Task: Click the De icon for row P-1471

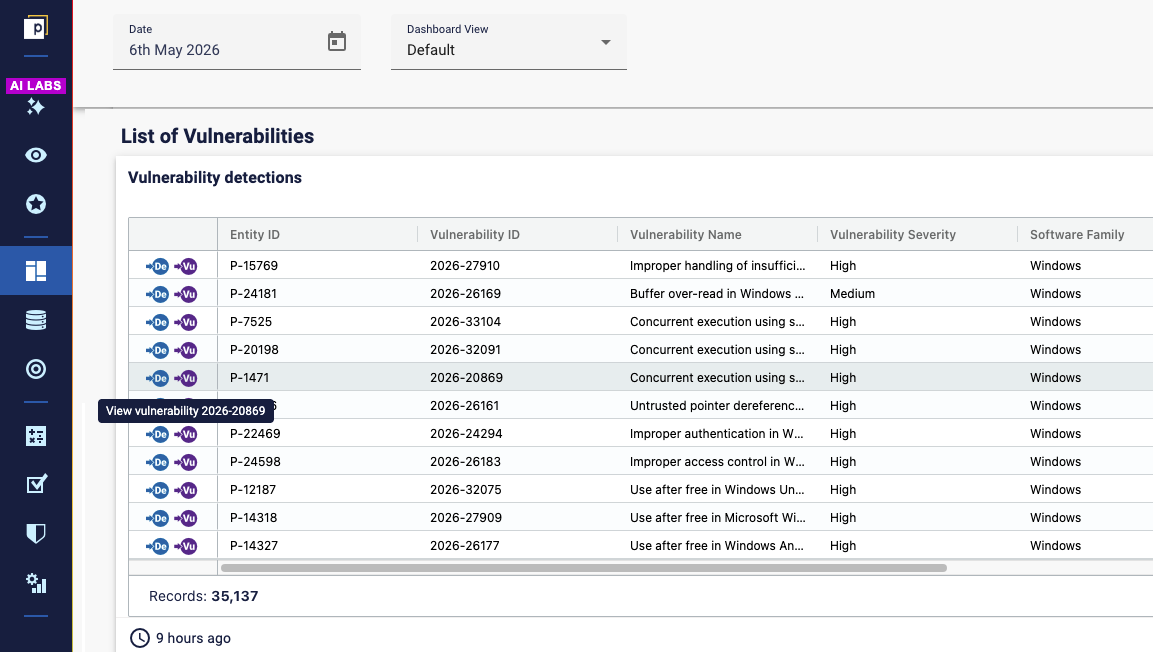Action: point(157,378)
